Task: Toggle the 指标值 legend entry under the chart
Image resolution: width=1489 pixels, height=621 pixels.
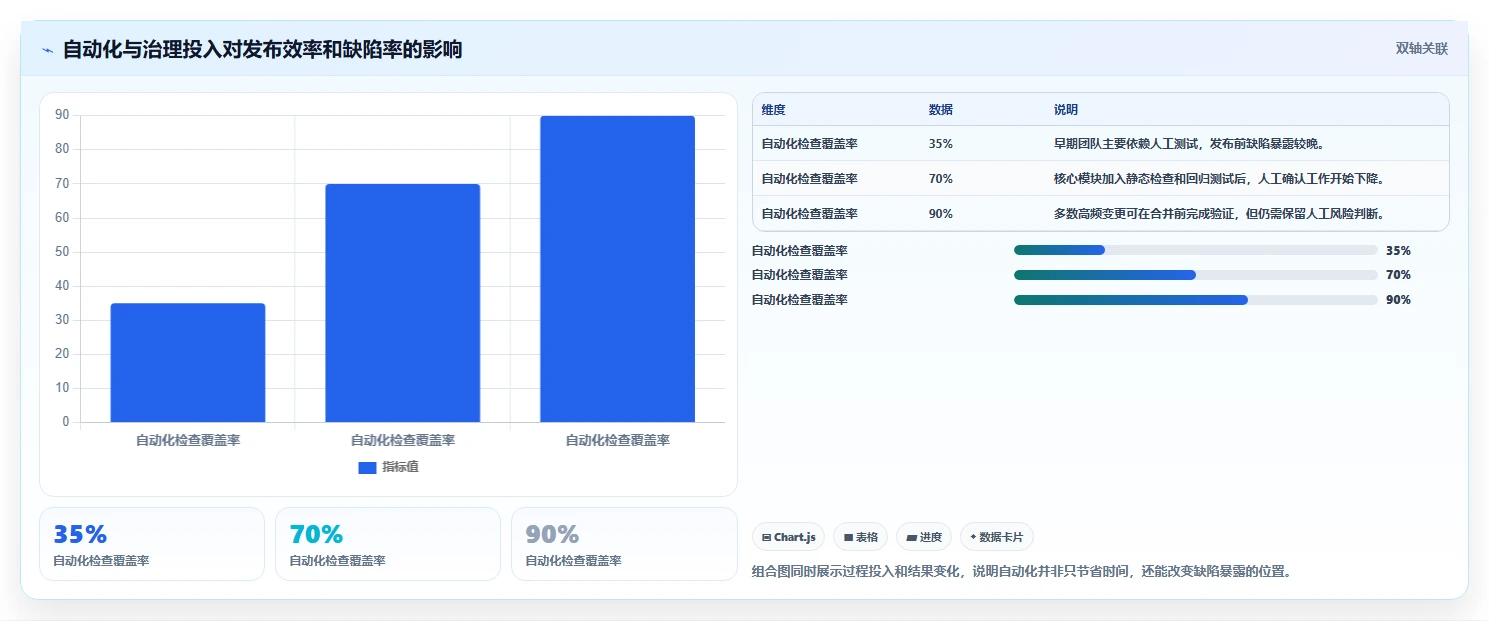Action: [388, 467]
